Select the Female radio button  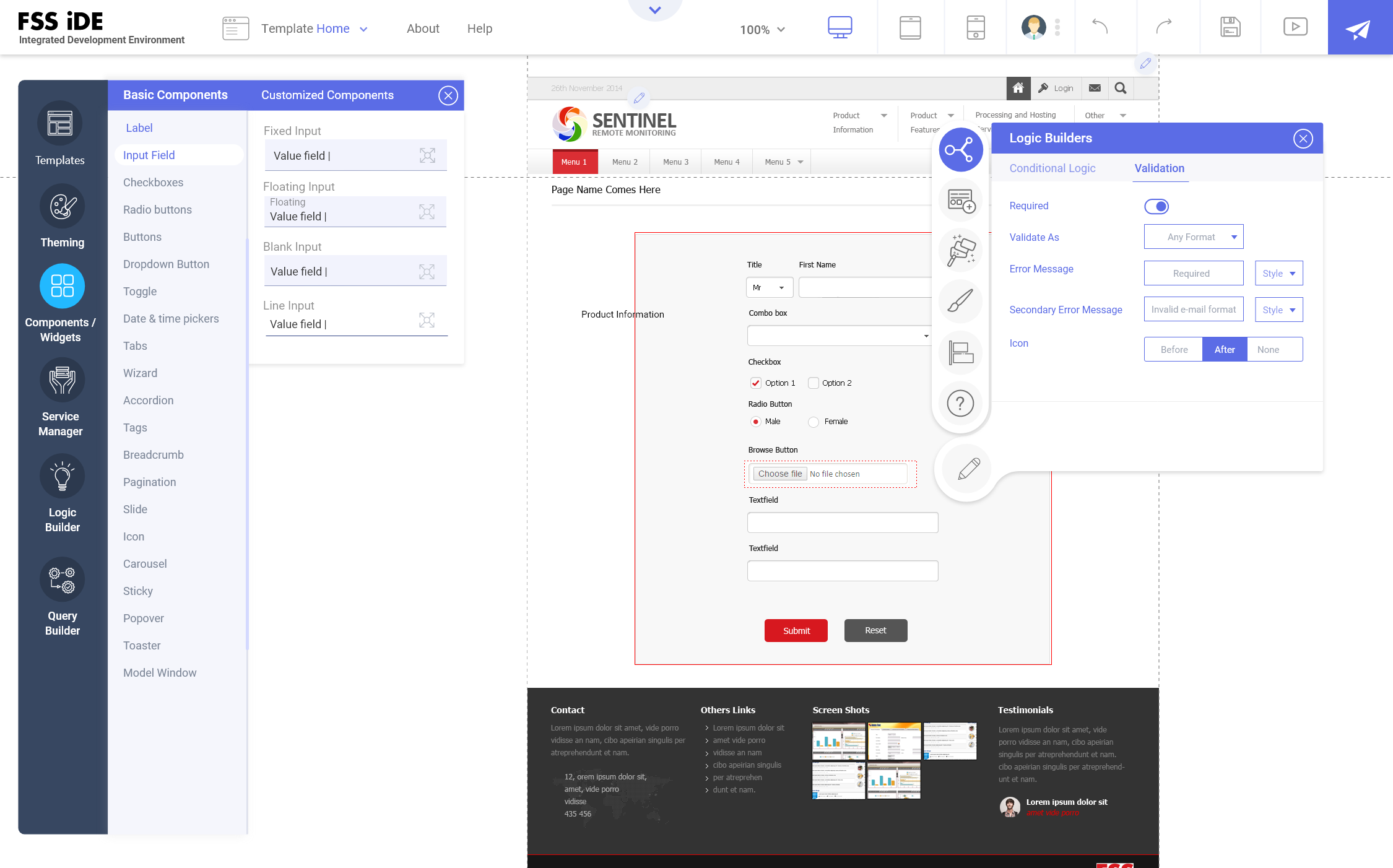(814, 422)
